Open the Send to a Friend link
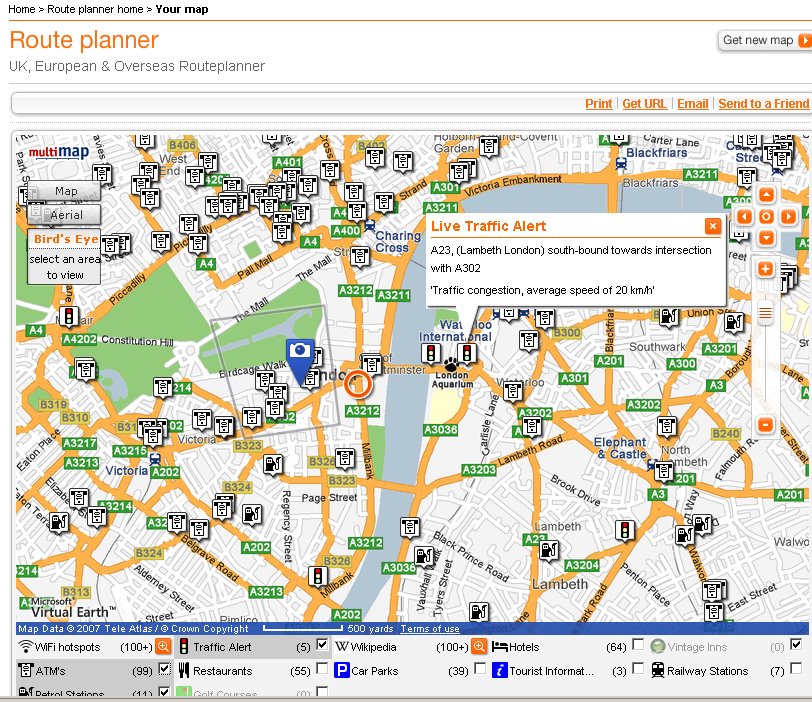This screenshot has width=812, height=702. pyautogui.click(x=764, y=104)
